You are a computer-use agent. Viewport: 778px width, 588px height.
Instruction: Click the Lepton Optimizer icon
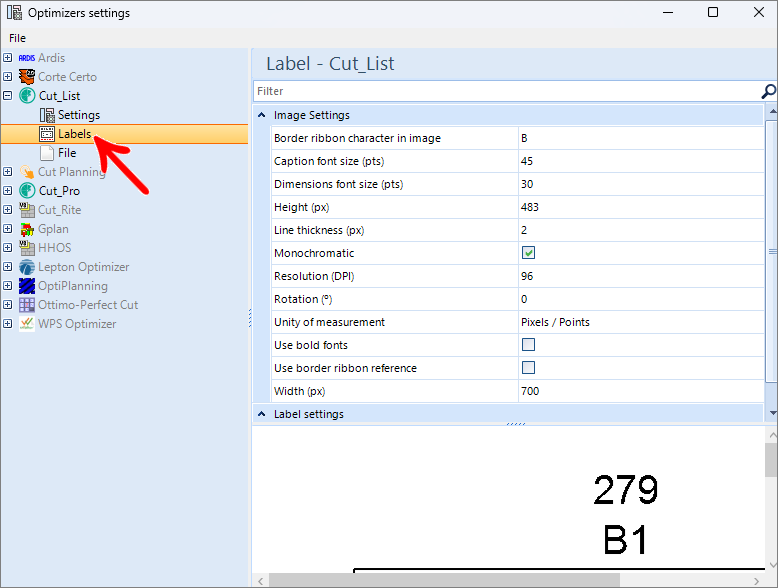pyautogui.click(x=27, y=267)
